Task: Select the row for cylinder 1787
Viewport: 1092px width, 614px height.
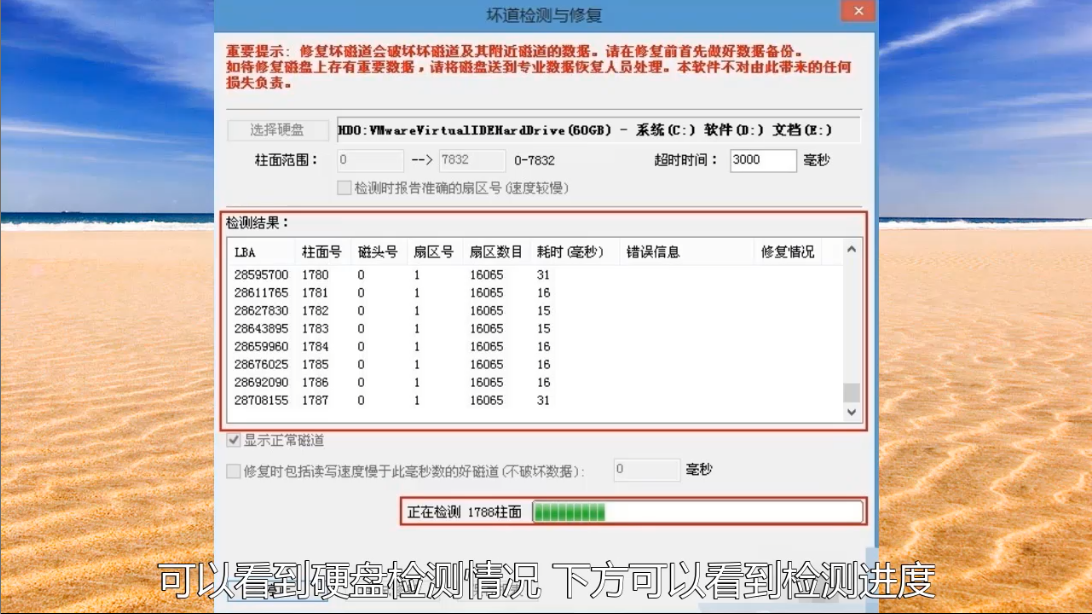Action: pyautogui.click(x=315, y=401)
